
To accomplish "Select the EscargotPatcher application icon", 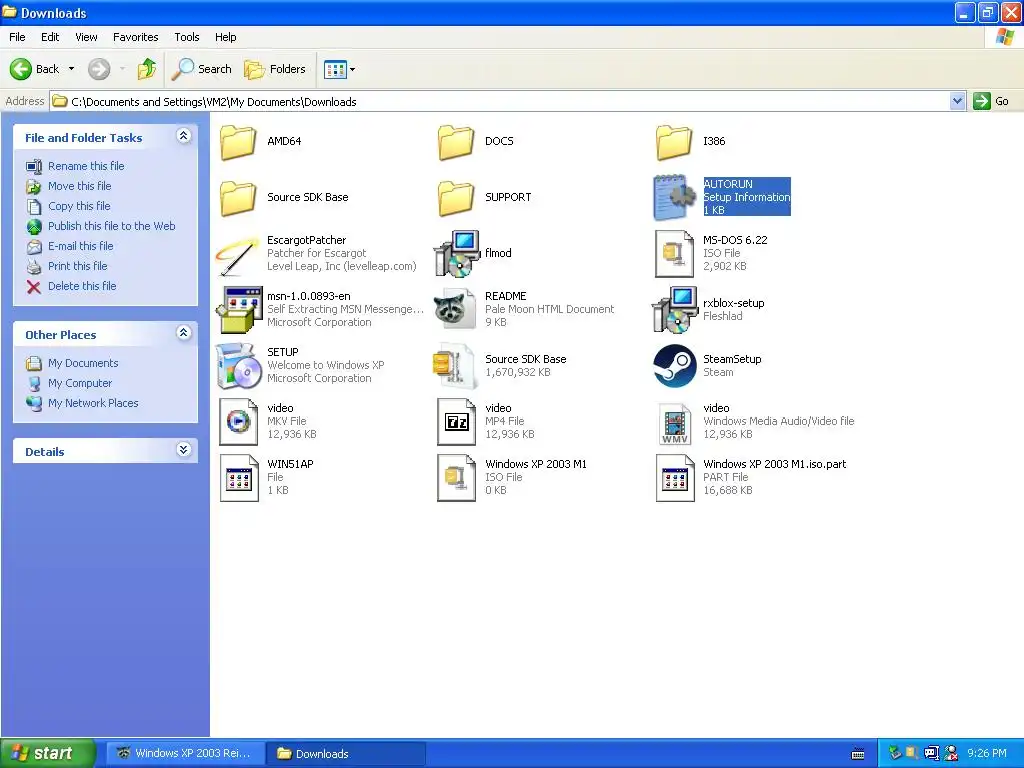I will coord(238,255).
